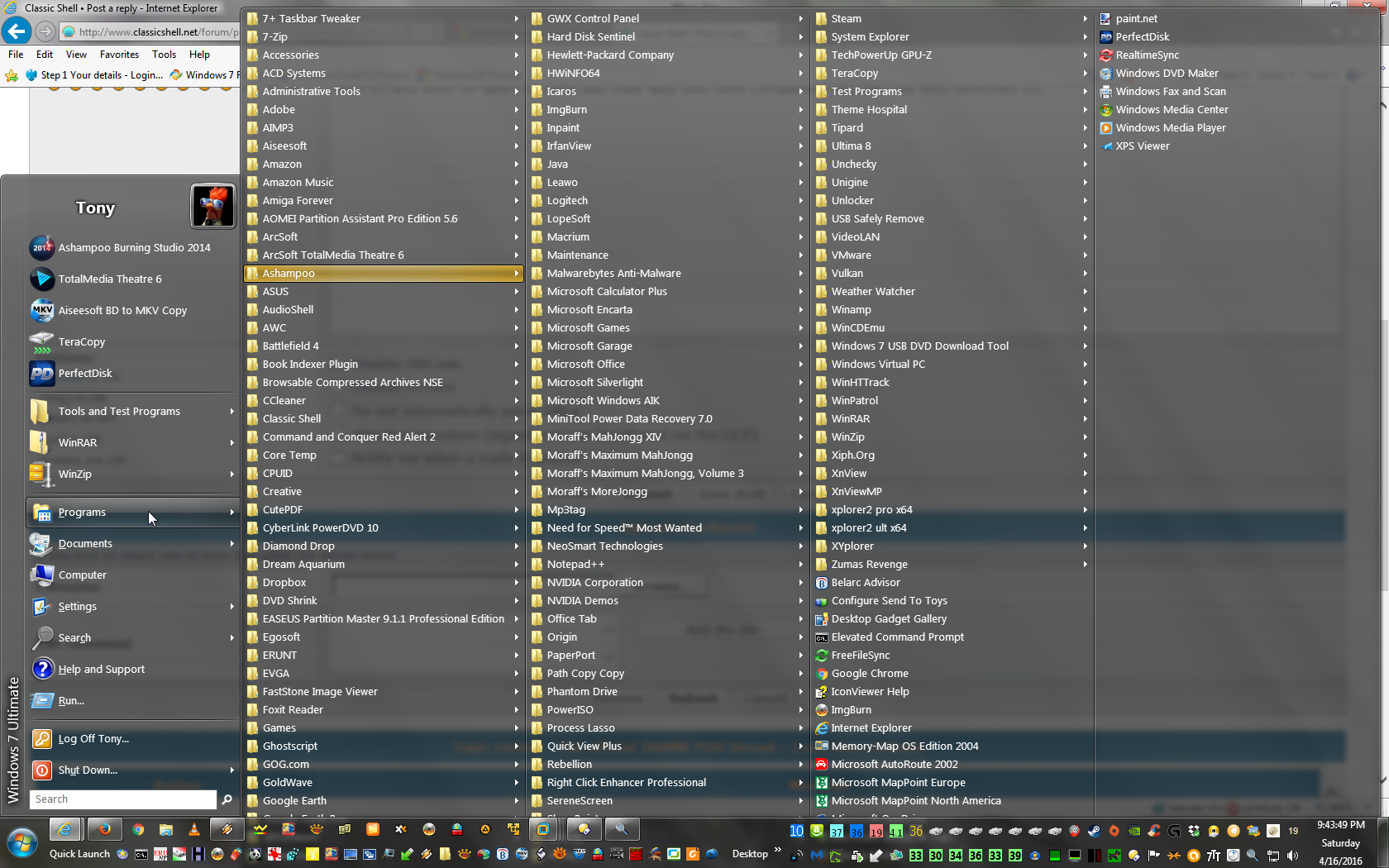Open the Microsoft Office folder
The width and height of the screenshot is (1389, 868).
[585, 364]
